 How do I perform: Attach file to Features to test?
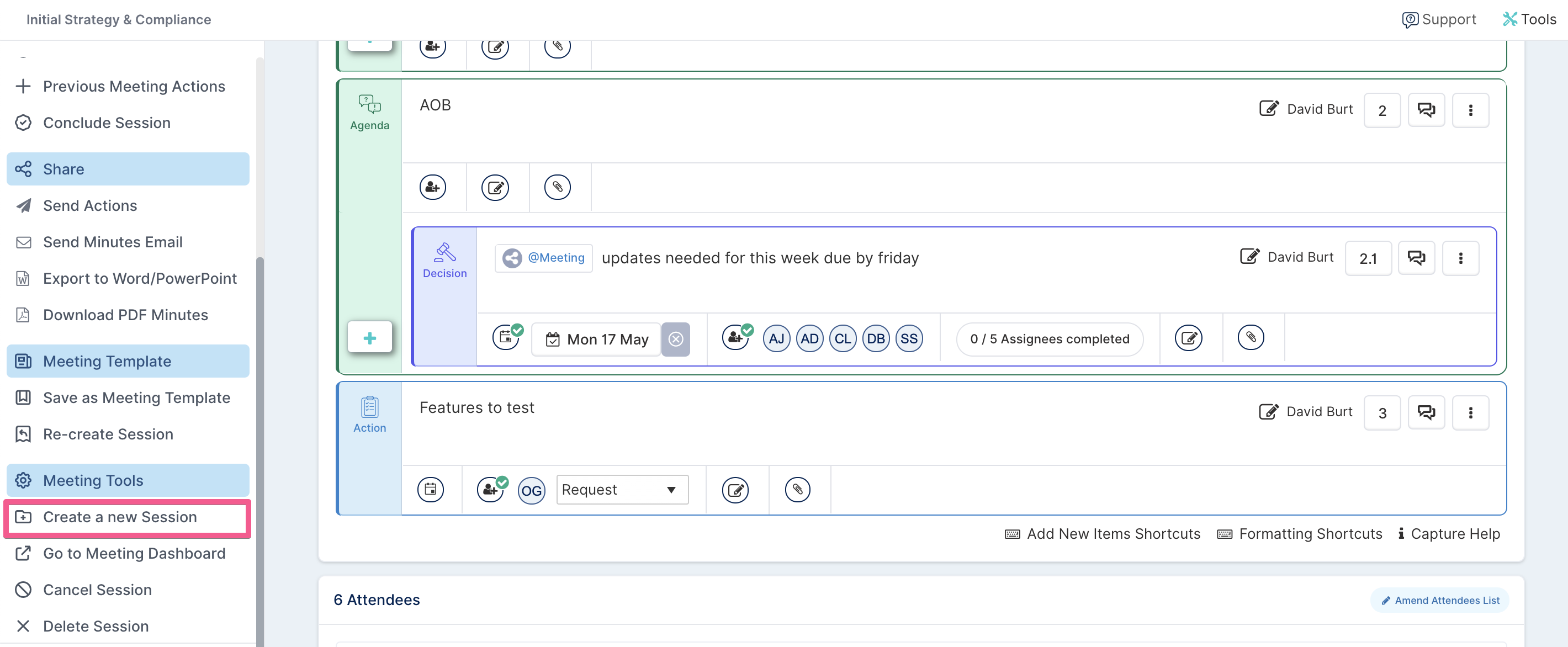797,490
